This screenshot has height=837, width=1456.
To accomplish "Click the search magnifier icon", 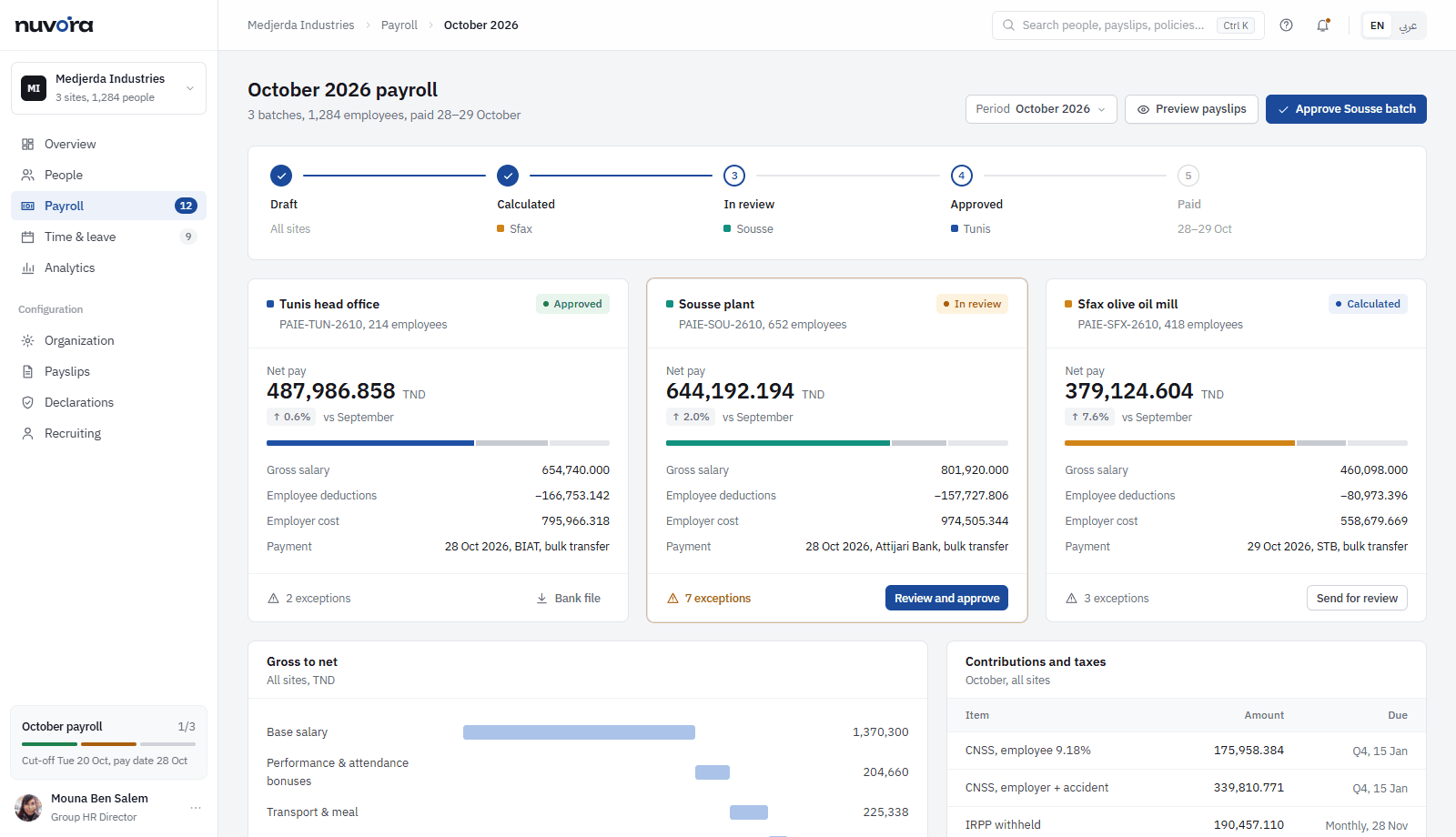I will pyautogui.click(x=1008, y=25).
